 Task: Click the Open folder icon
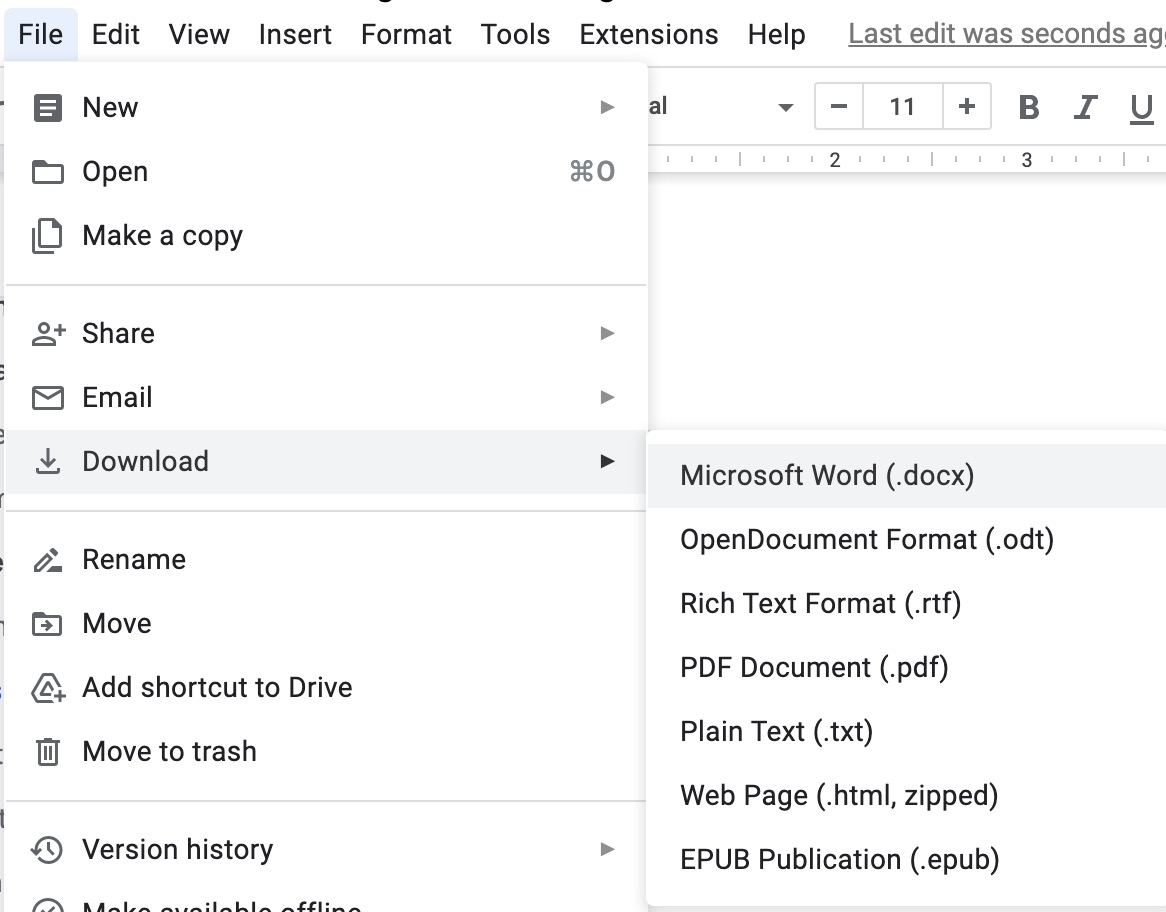tap(47, 170)
